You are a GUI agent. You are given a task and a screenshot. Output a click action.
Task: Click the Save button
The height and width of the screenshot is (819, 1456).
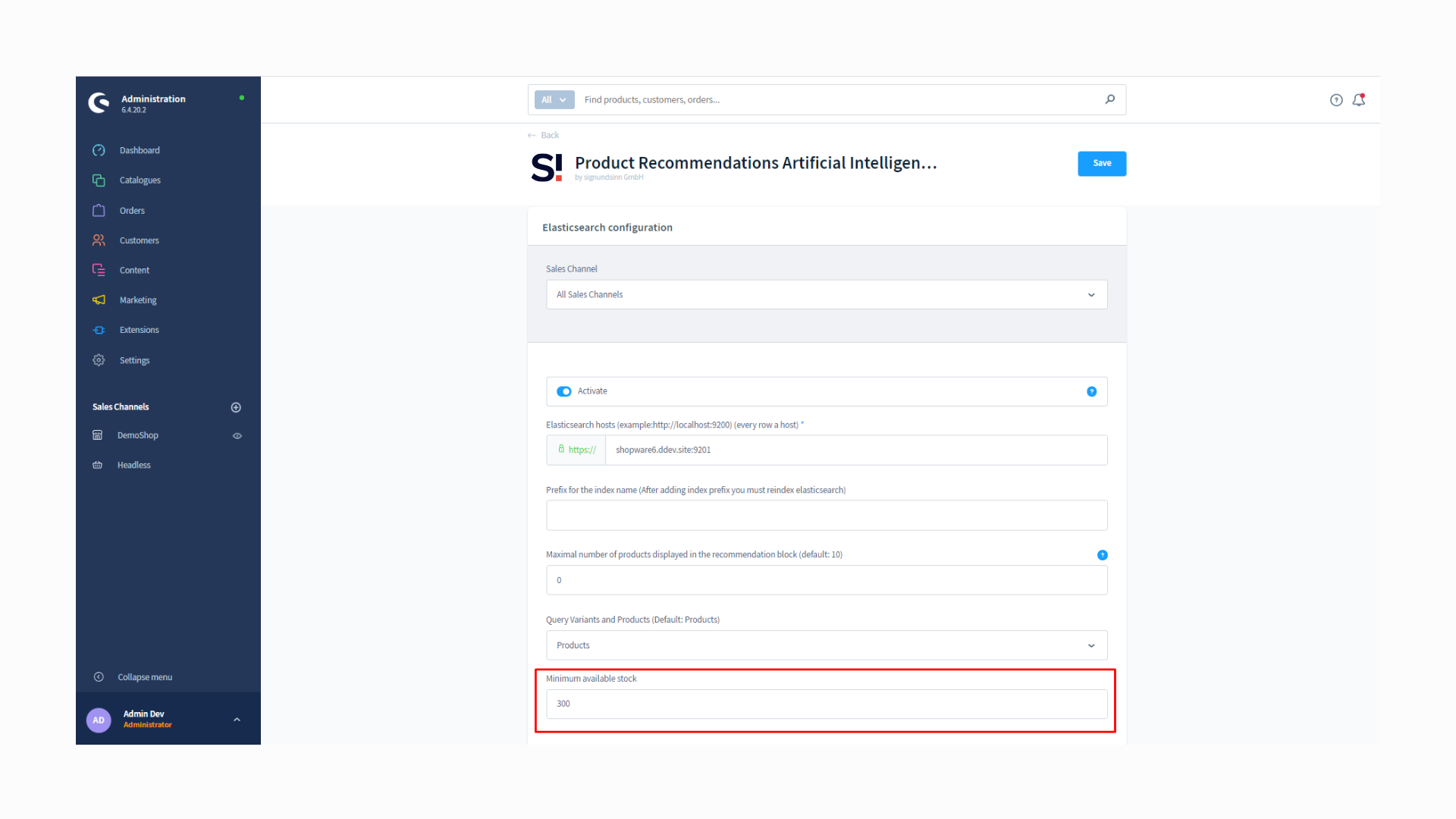[x=1101, y=162]
